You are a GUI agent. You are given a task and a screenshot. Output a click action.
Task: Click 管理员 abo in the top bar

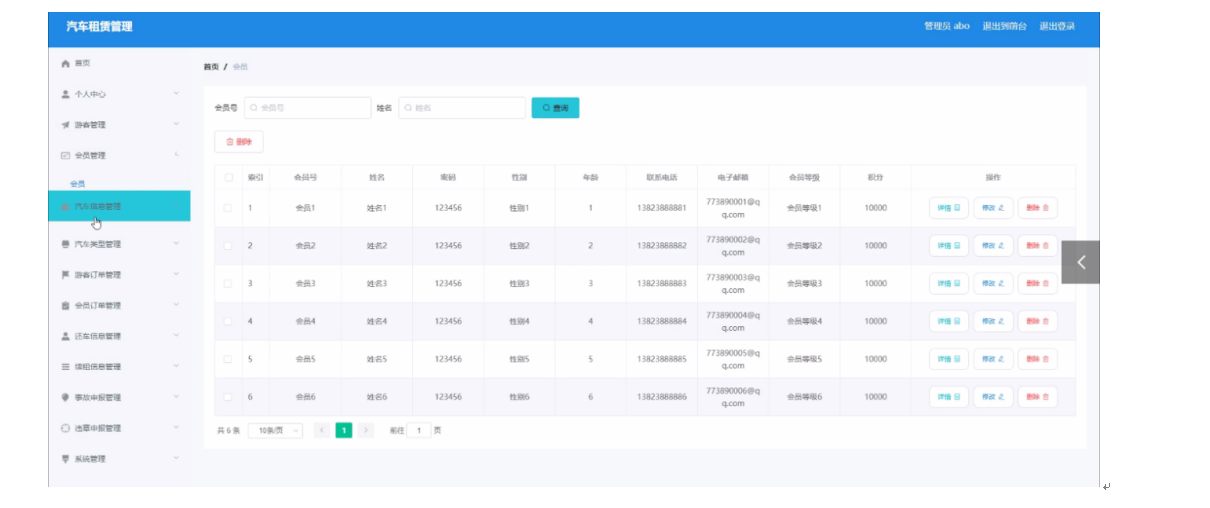(x=947, y=26)
